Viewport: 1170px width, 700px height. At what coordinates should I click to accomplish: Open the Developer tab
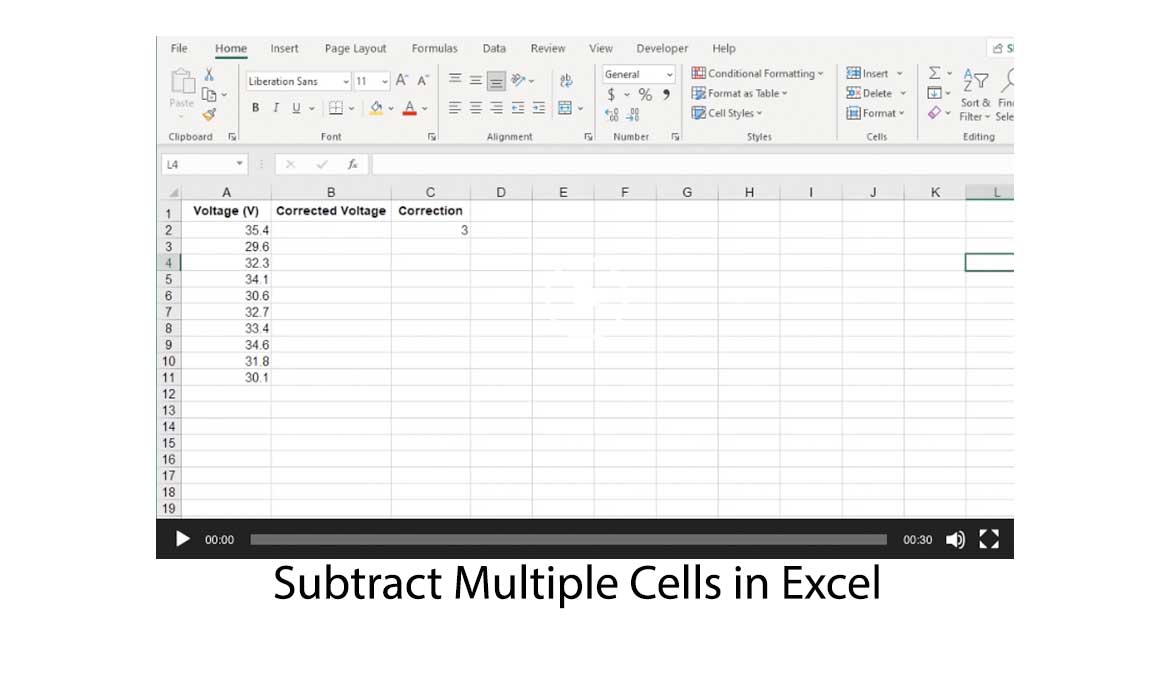662,48
